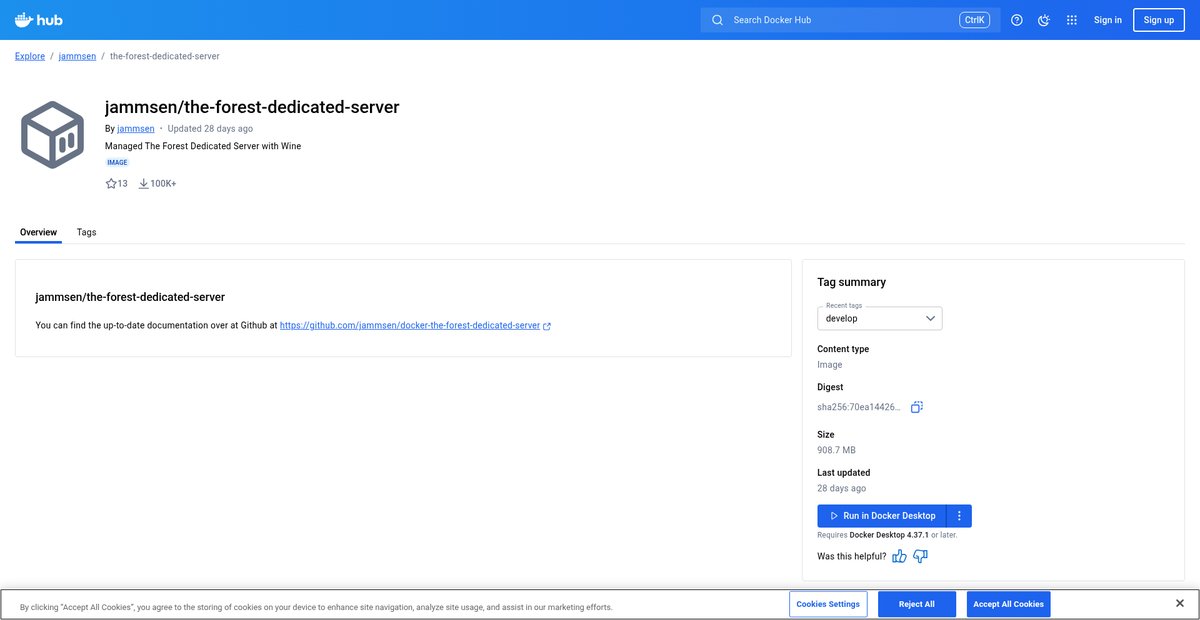Image resolution: width=1200 pixels, height=620 pixels.
Task: Click the Sign up button
Action: click(1159, 20)
